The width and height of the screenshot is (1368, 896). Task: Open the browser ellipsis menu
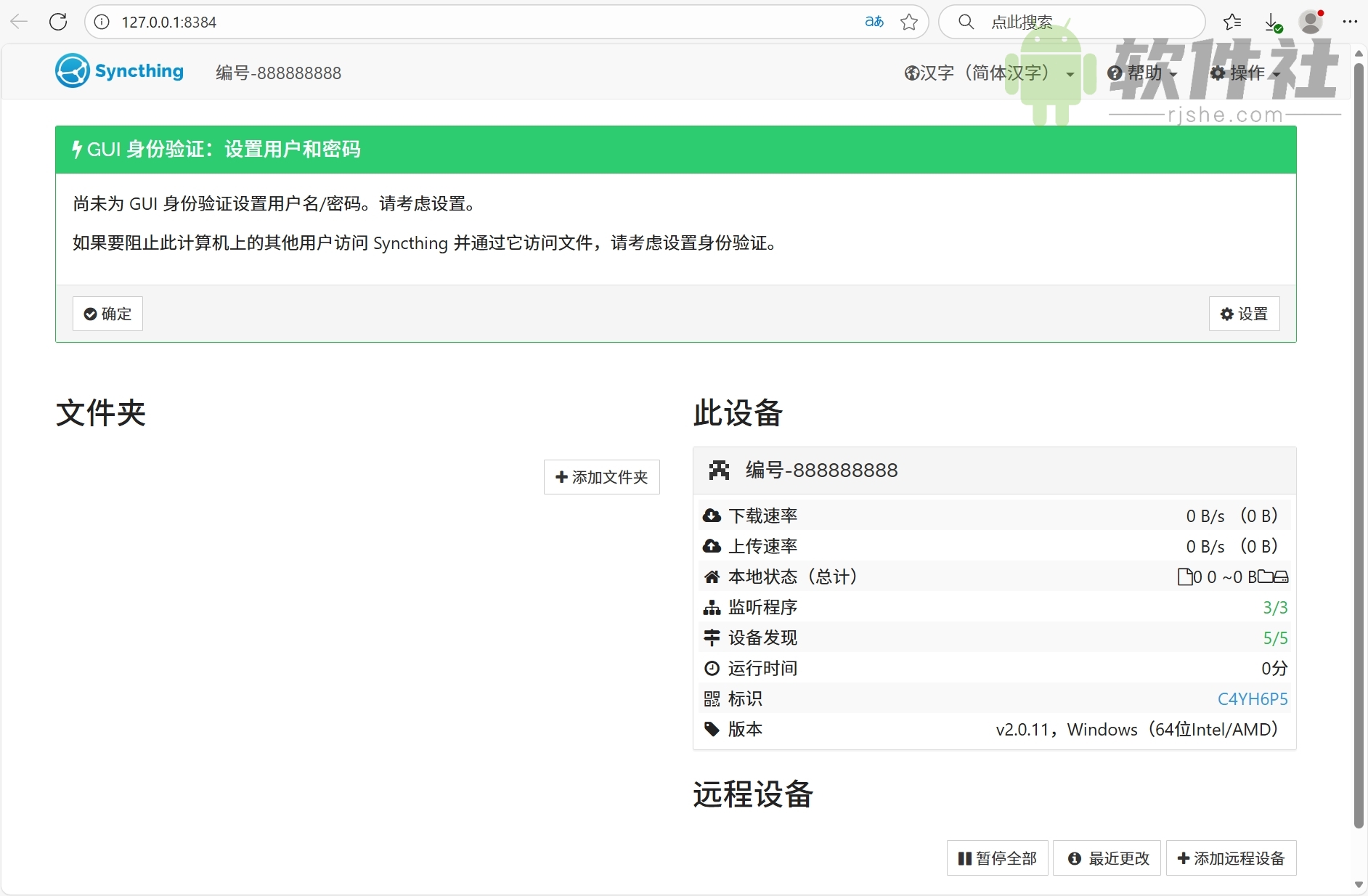tap(1351, 22)
